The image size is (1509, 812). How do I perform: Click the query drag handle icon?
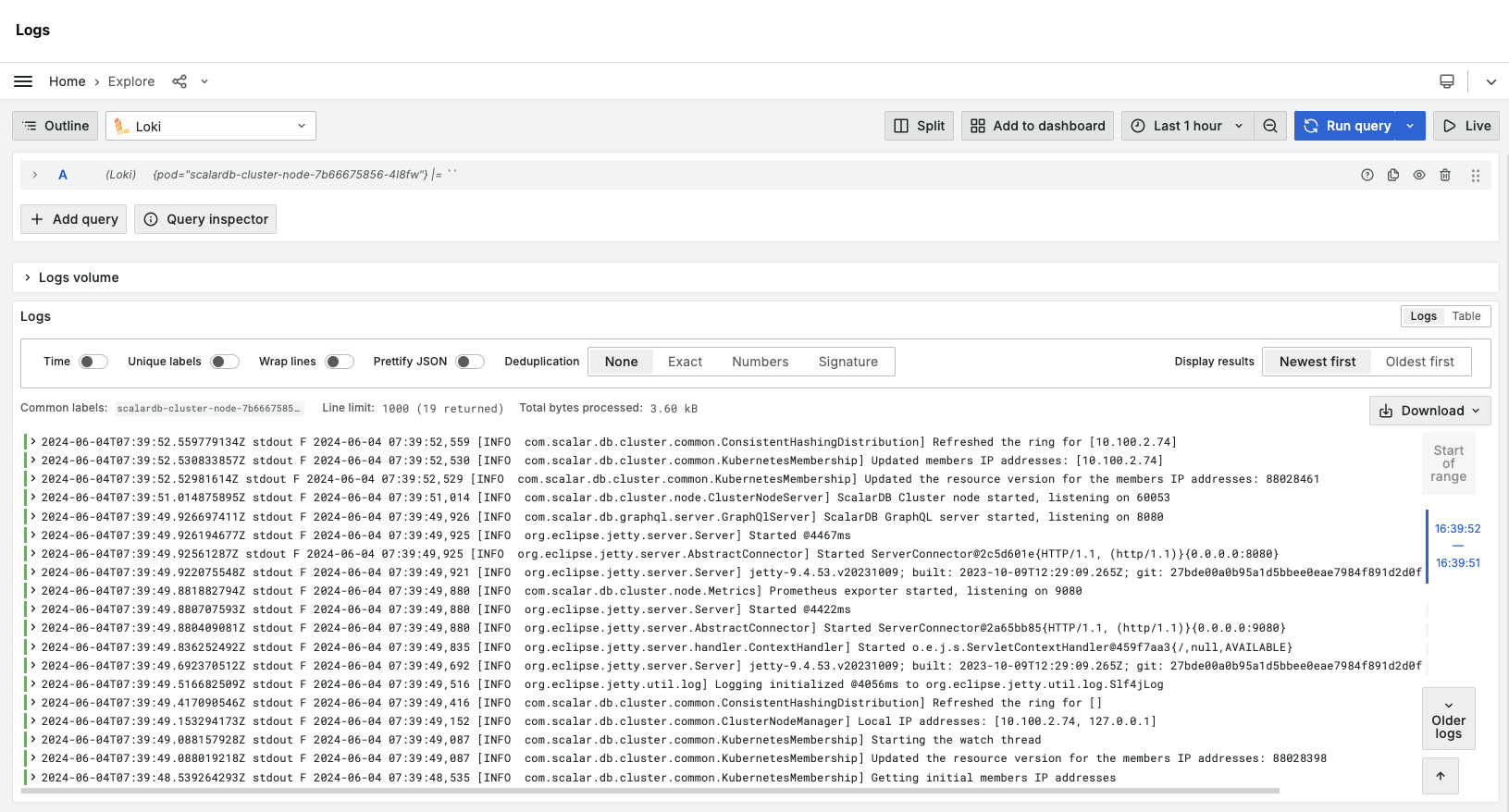pos(1476,175)
